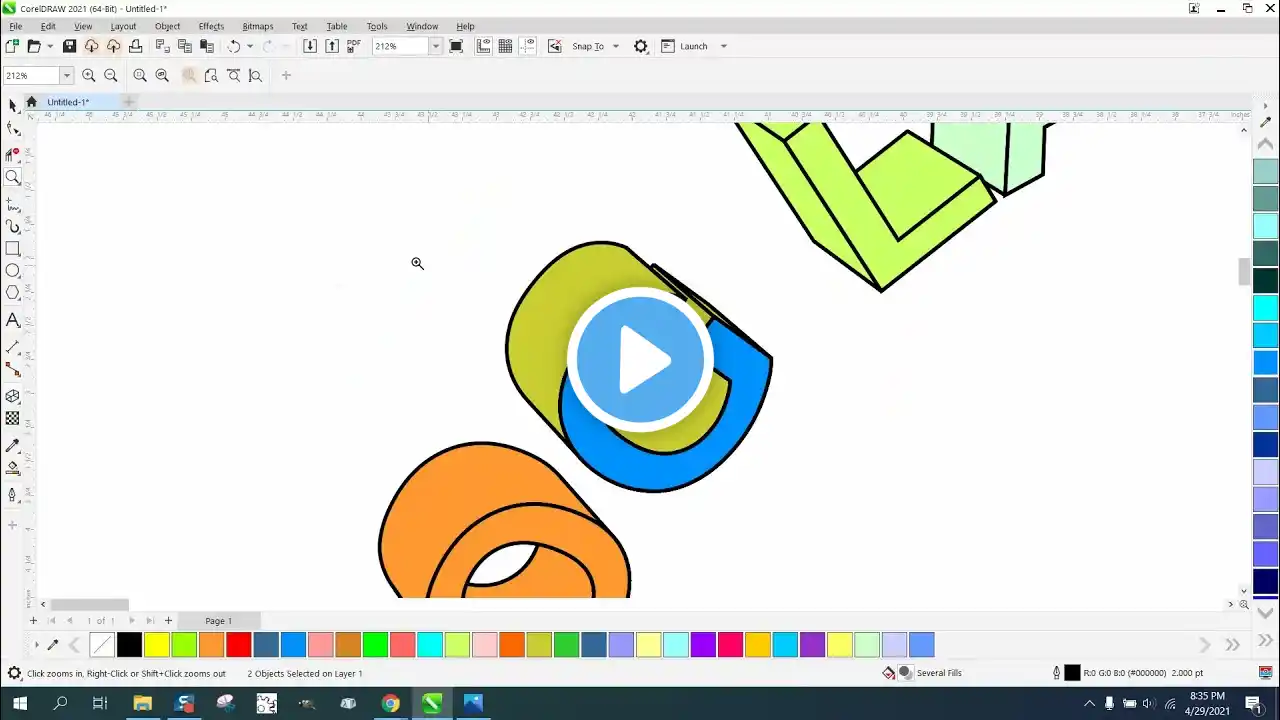Expand the standard toolbar zoom level dropdown
The height and width of the screenshot is (720, 1280).
tap(435, 46)
